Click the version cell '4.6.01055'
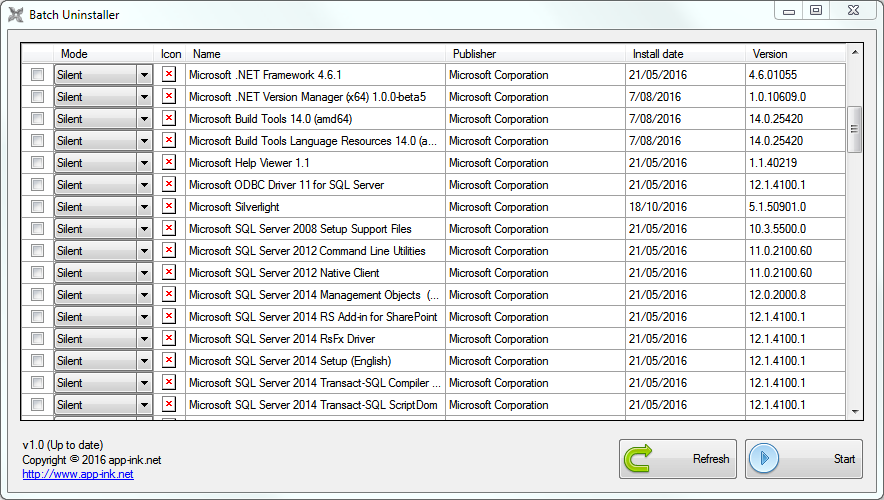 pyautogui.click(x=795, y=75)
